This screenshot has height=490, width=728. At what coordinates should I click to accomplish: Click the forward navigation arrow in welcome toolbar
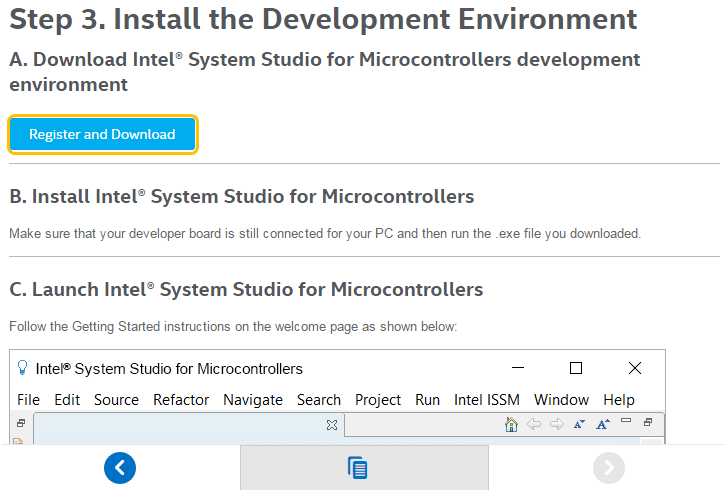click(x=557, y=424)
